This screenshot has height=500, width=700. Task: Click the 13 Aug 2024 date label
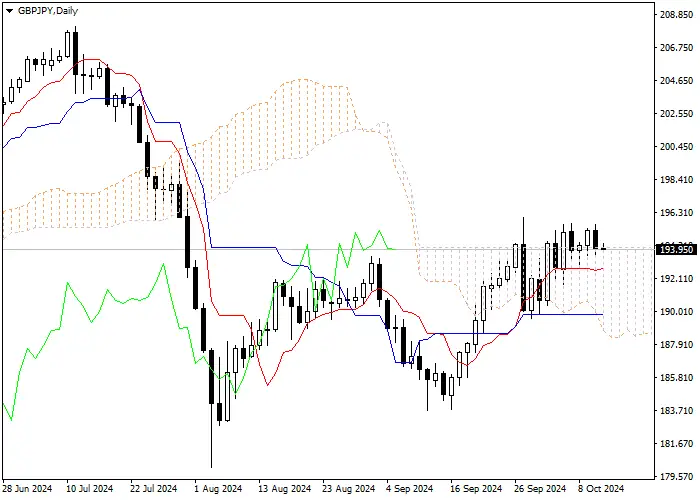tap(284, 488)
